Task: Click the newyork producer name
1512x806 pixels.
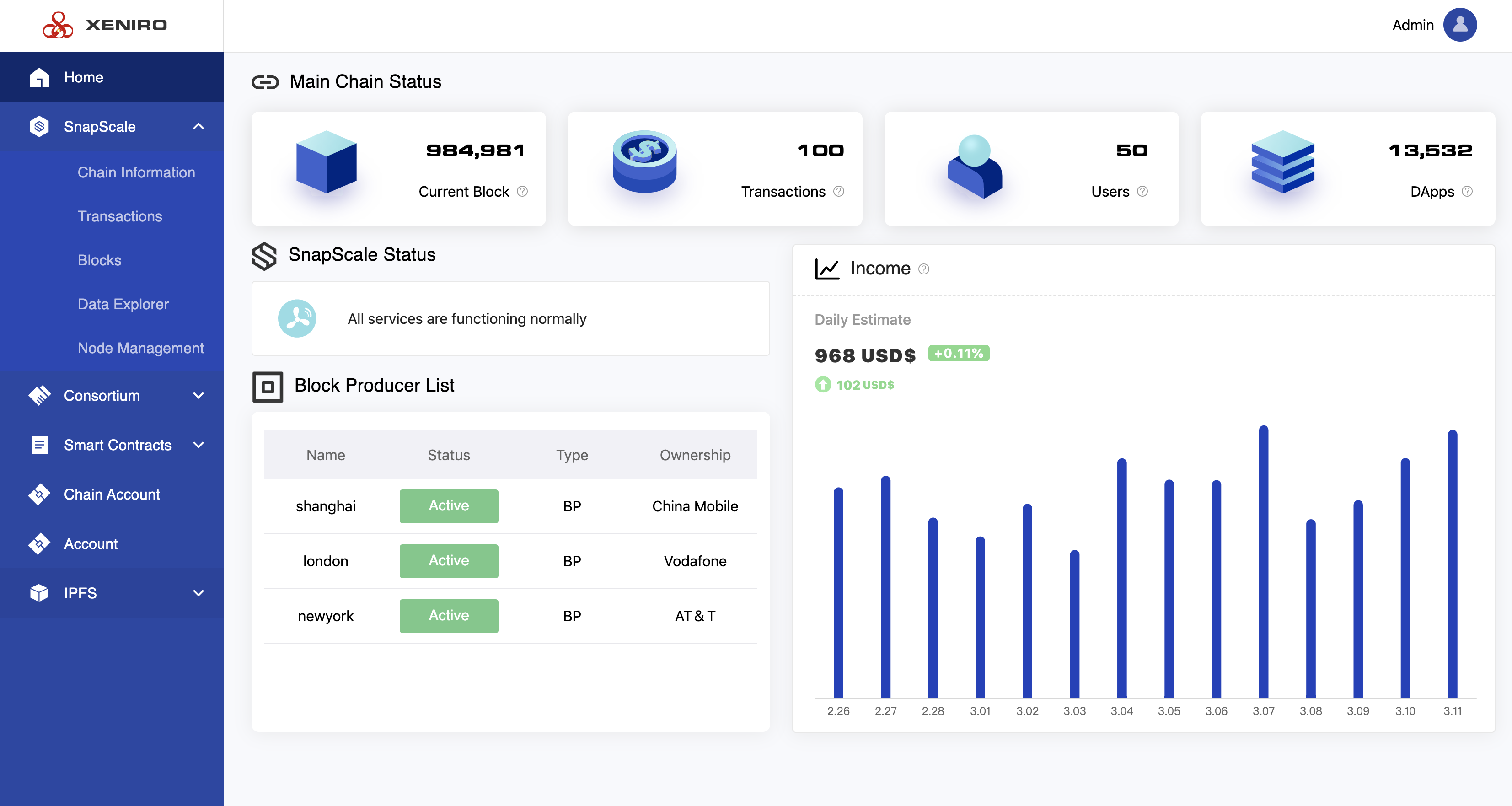Action: pyautogui.click(x=326, y=616)
